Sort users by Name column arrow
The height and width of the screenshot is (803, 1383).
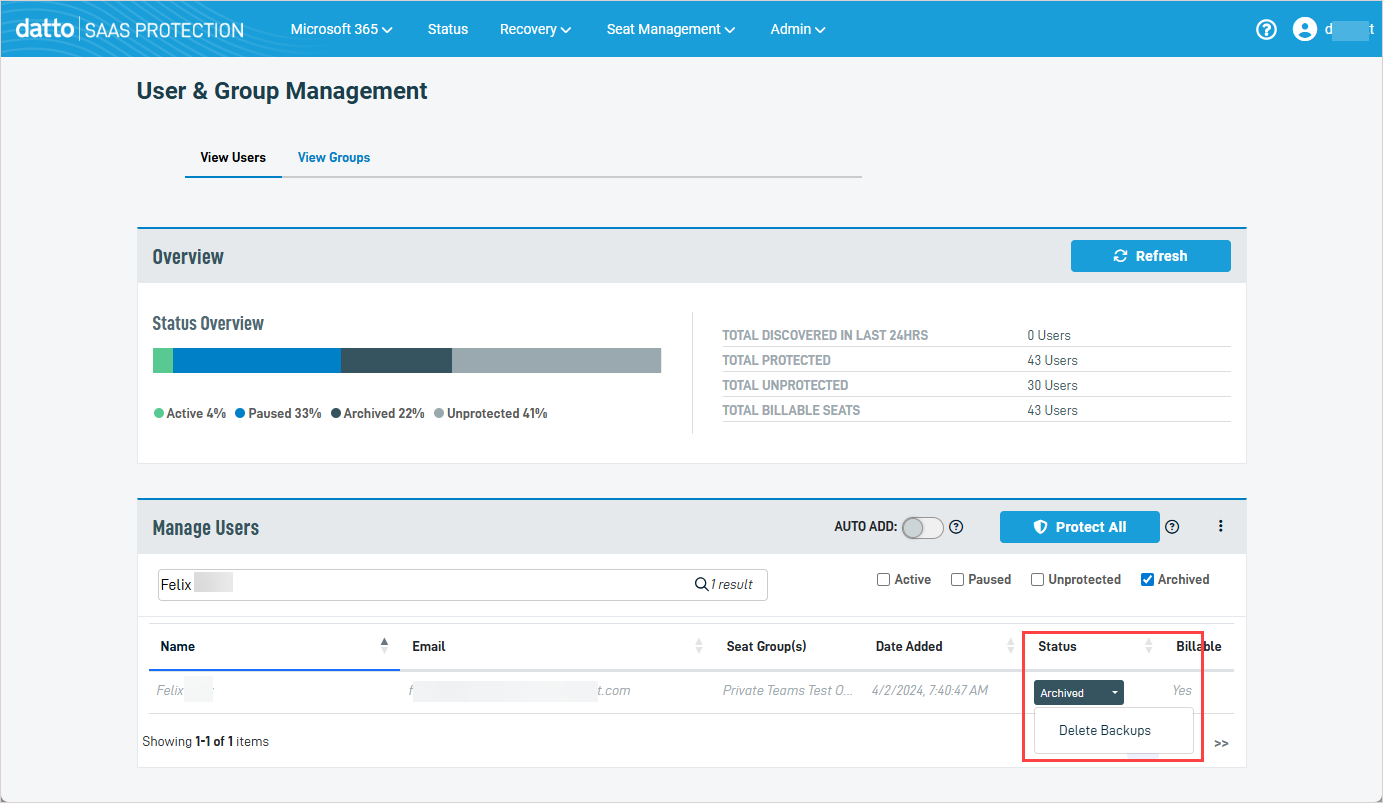384,646
